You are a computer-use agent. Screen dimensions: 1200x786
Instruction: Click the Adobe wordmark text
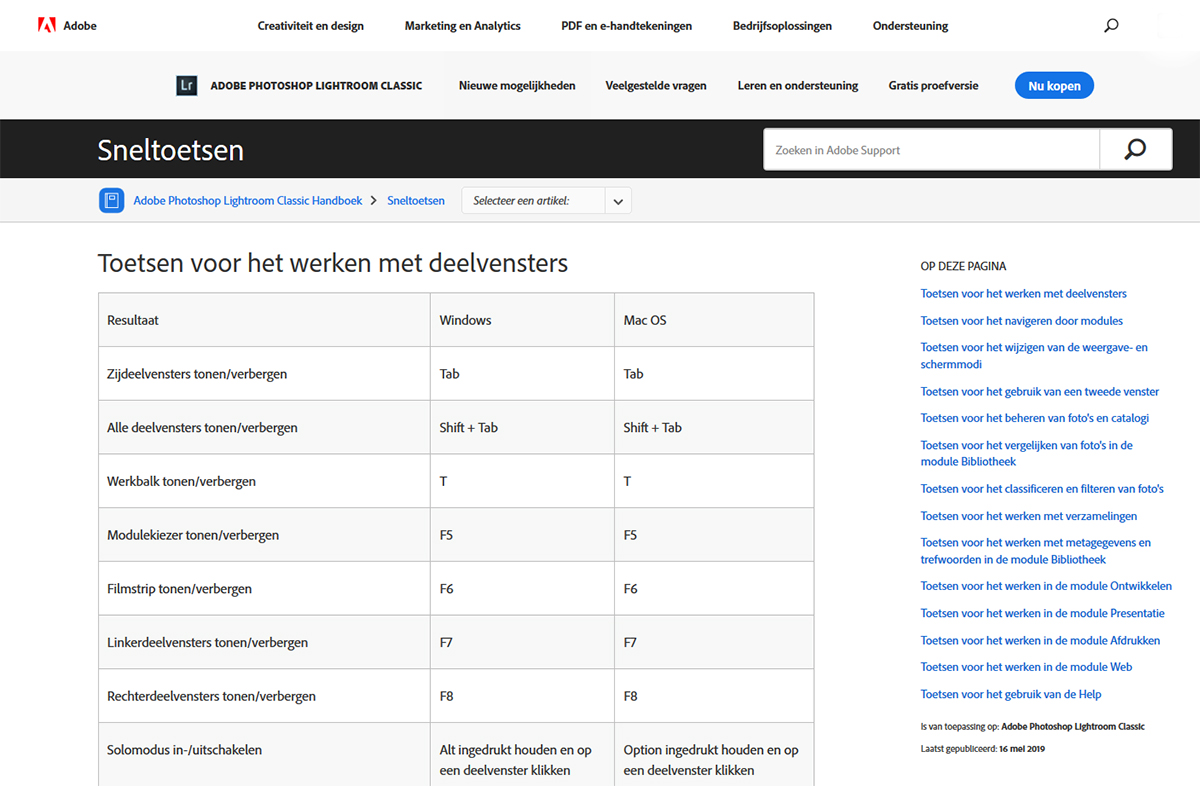tap(80, 26)
